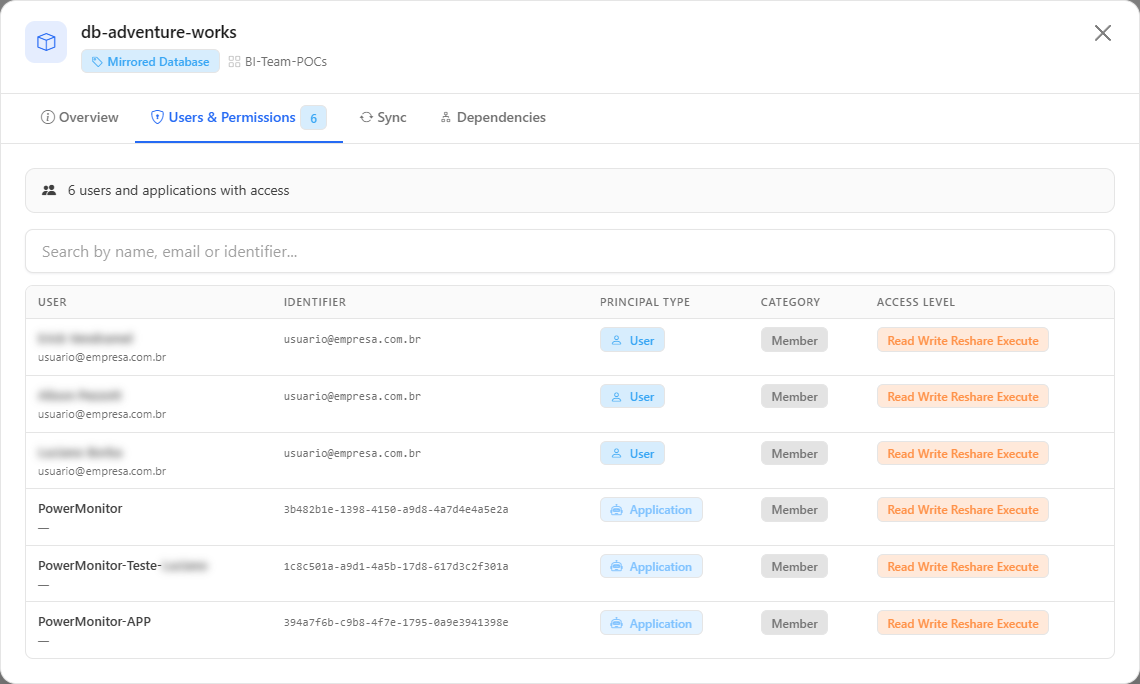Screen dimensions: 1140x684
Task: Click the sync arrows icon
Action: [366, 118]
